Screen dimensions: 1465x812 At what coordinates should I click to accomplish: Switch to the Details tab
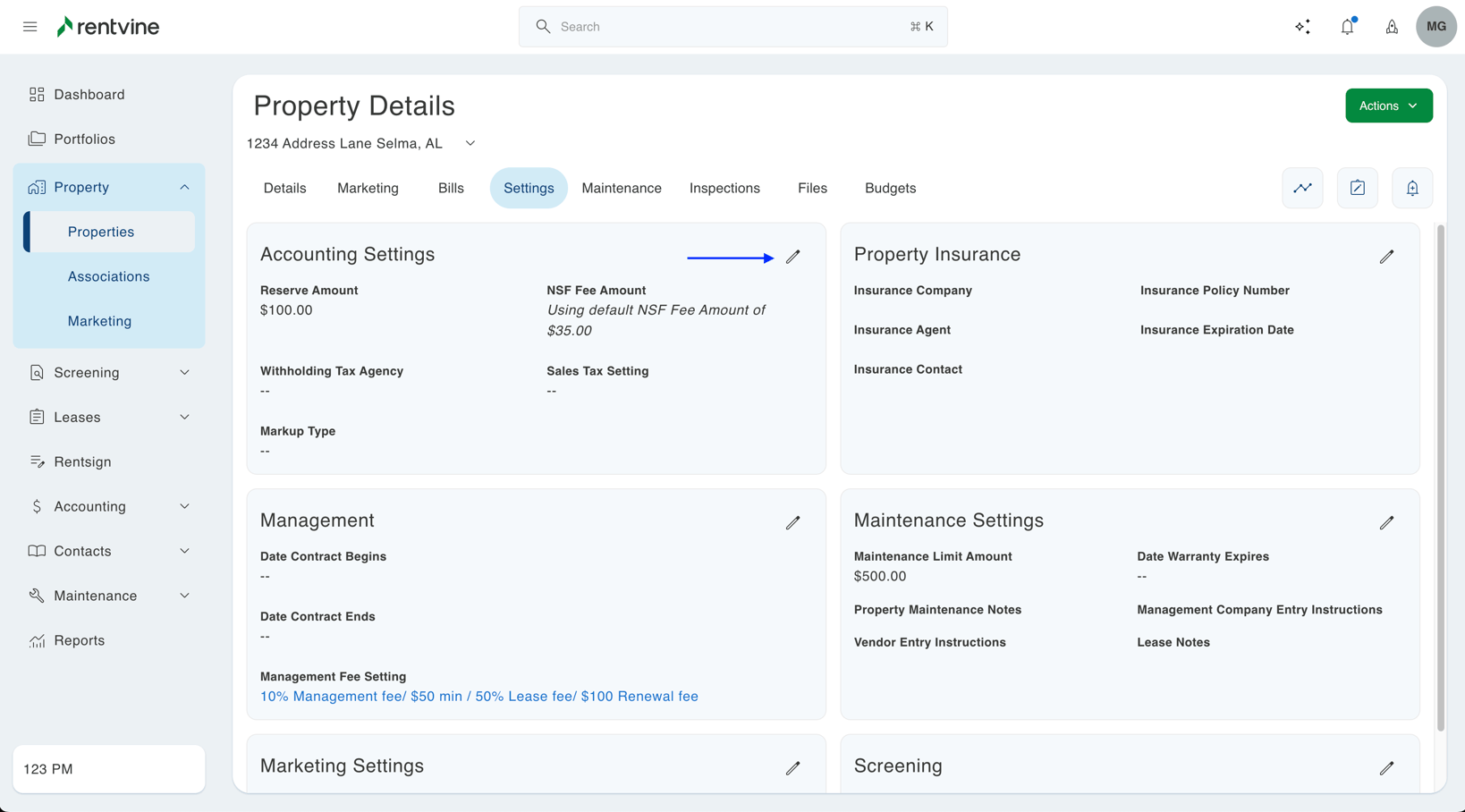tap(284, 188)
